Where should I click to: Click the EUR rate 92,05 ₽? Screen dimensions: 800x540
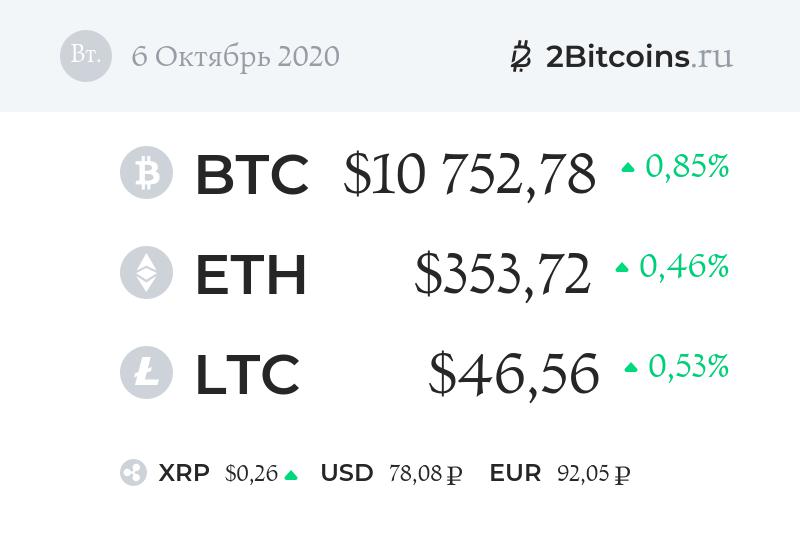[593, 474]
